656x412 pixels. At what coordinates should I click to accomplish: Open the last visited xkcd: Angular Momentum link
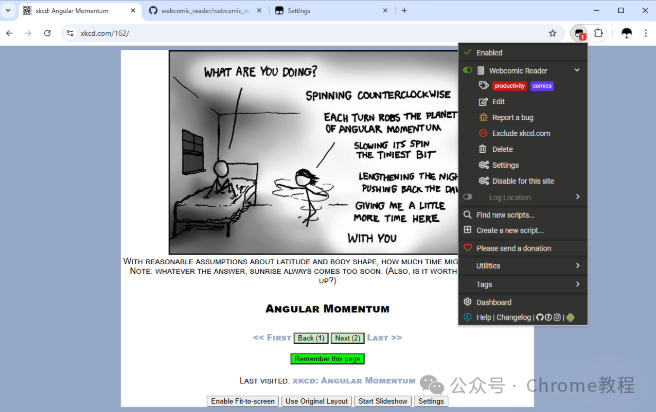[354, 381]
